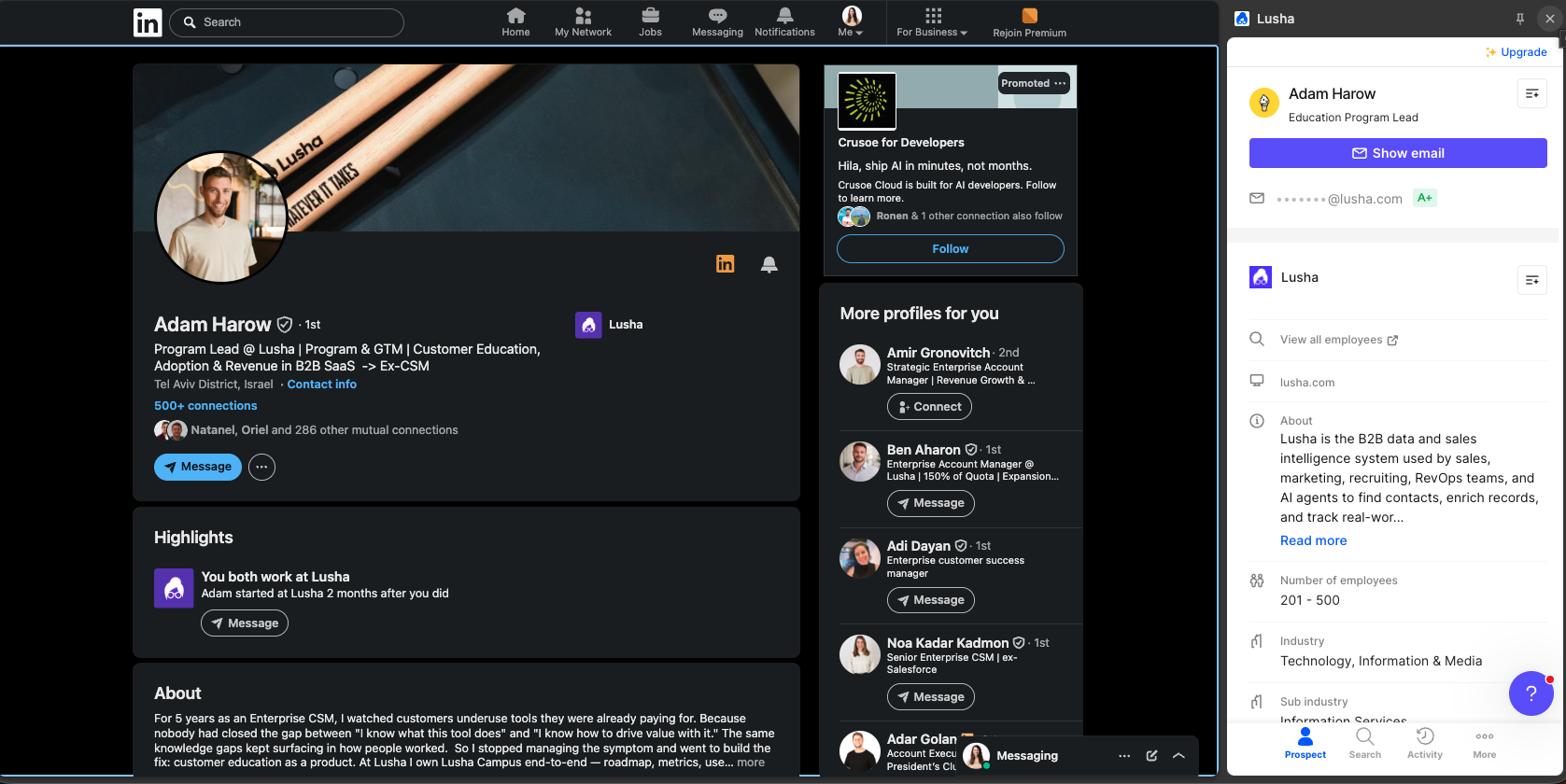
Task: Click the Lusha logo in Highlights
Action: click(174, 588)
